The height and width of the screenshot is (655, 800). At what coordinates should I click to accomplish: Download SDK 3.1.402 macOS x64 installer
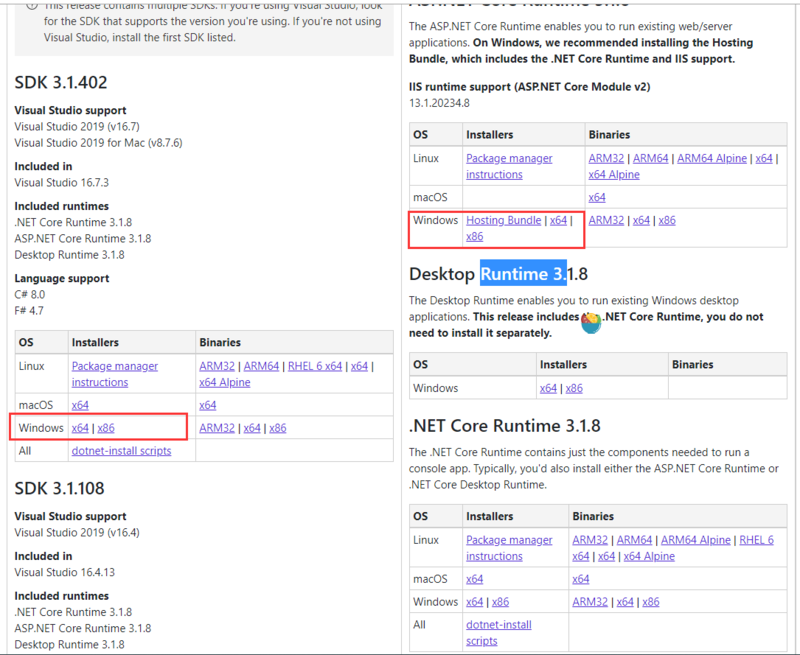tap(80, 406)
